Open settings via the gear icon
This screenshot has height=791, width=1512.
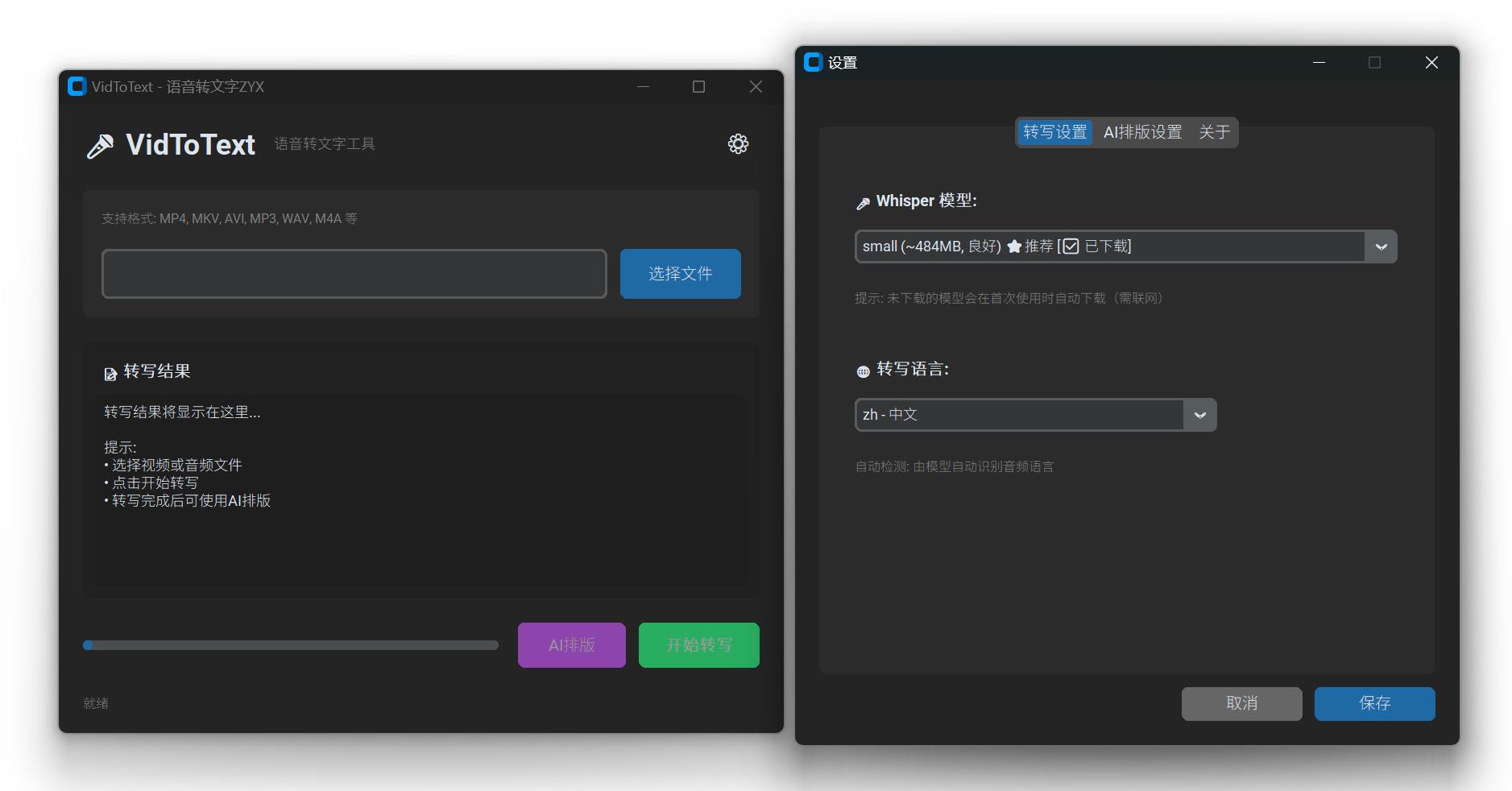(738, 144)
